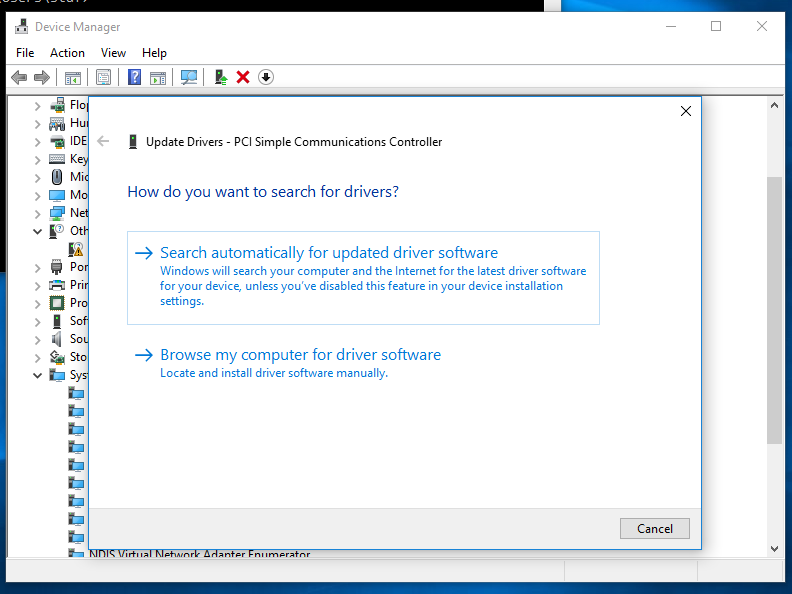Click Scan for hardware changes monitor icon
The width and height of the screenshot is (792, 594).
189,77
